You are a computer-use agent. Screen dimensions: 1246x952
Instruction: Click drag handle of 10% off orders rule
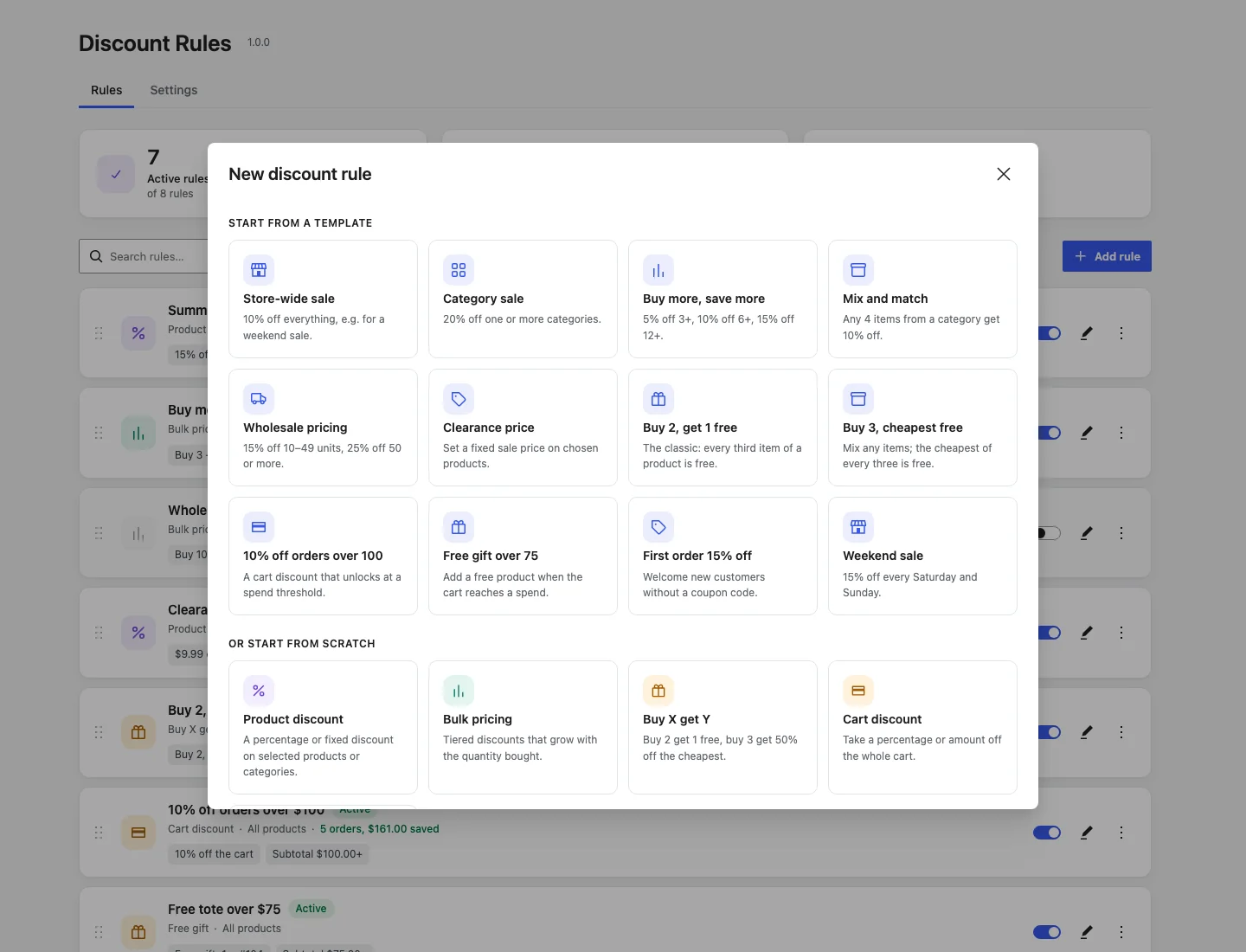99,833
